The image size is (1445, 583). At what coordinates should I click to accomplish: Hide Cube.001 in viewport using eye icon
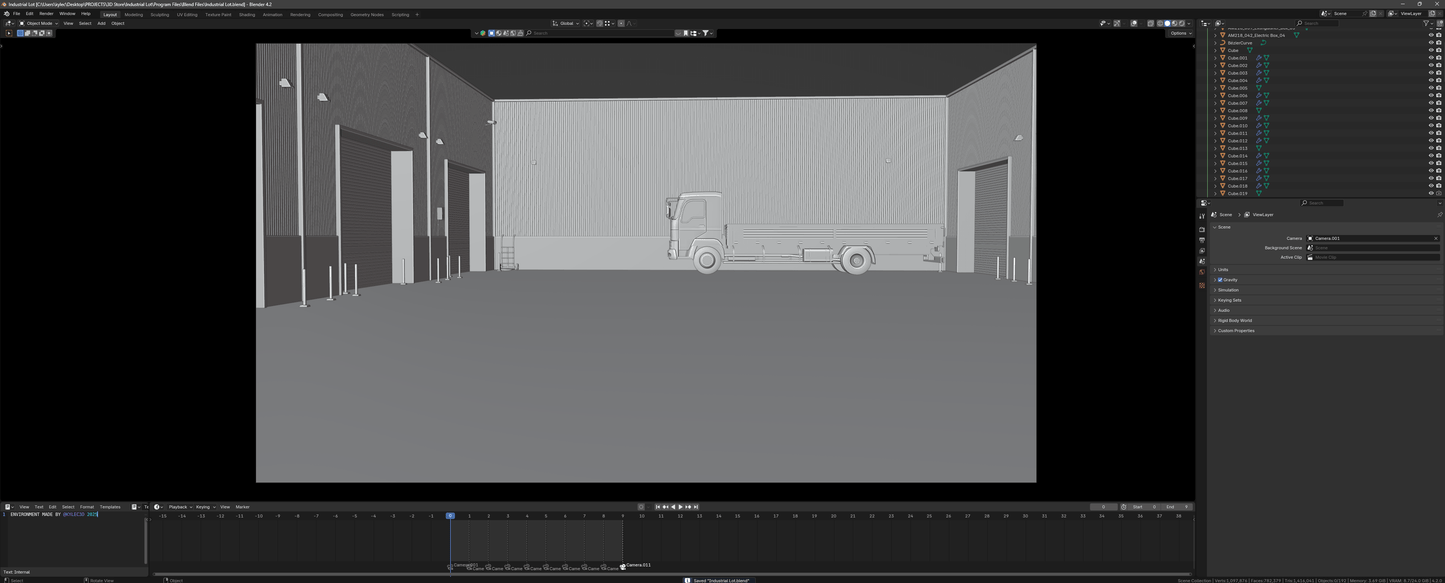tap(1430, 58)
